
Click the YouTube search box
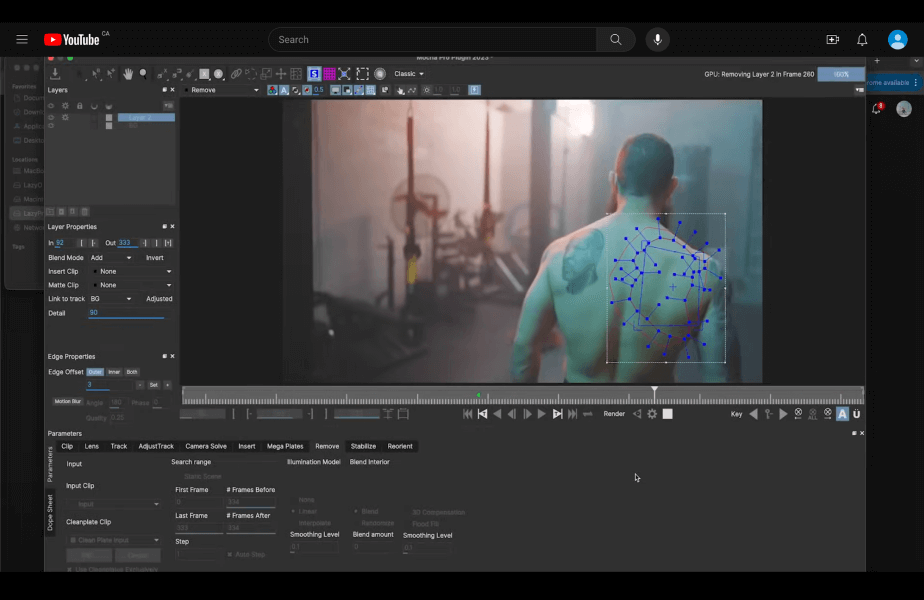click(432, 39)
